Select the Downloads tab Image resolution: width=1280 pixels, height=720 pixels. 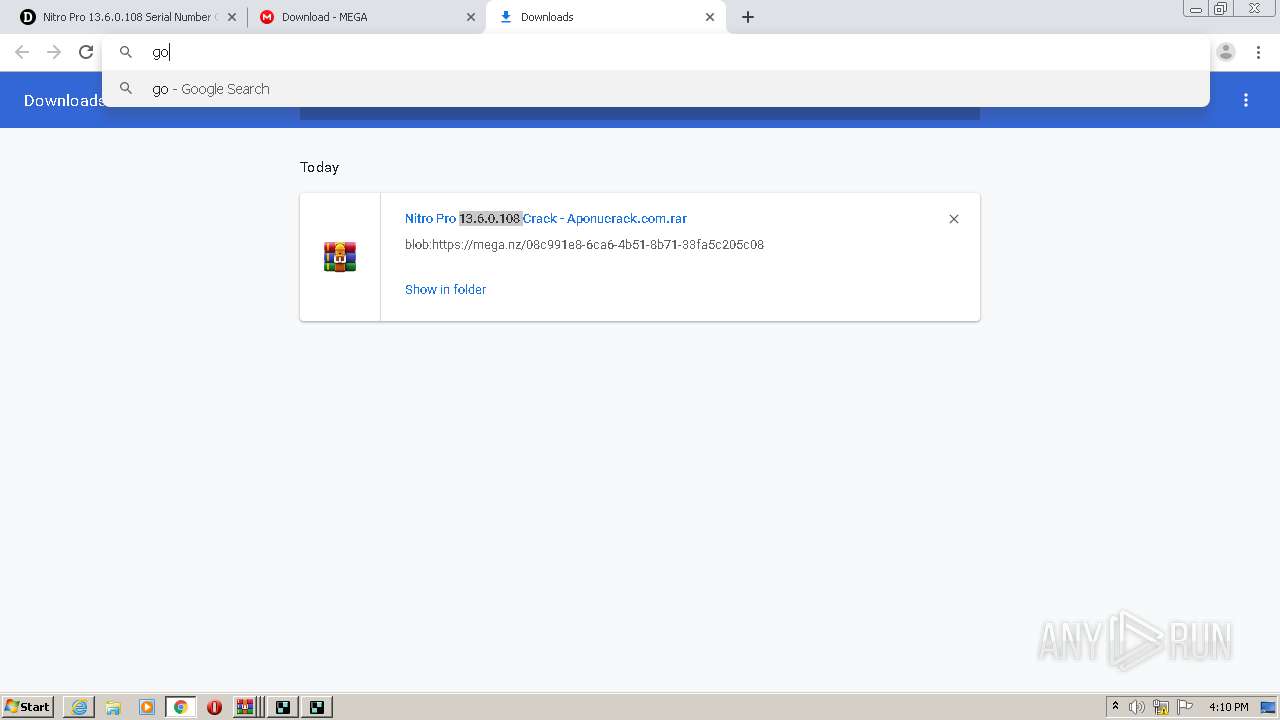605,17
